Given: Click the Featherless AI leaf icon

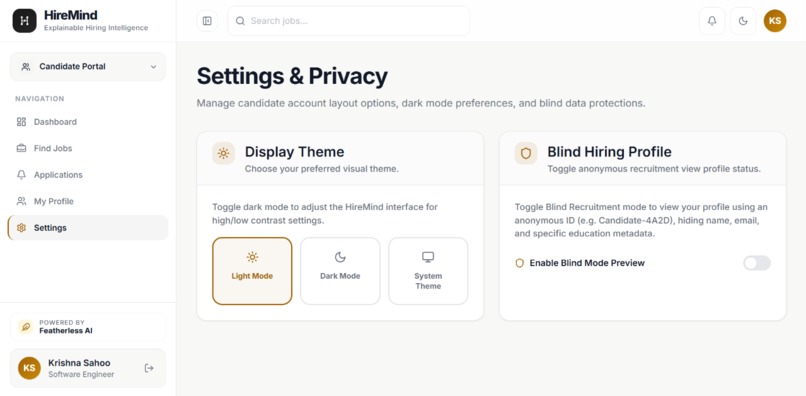Looking at the screenshot, I should pyautogui.click(x=25, y=327).
